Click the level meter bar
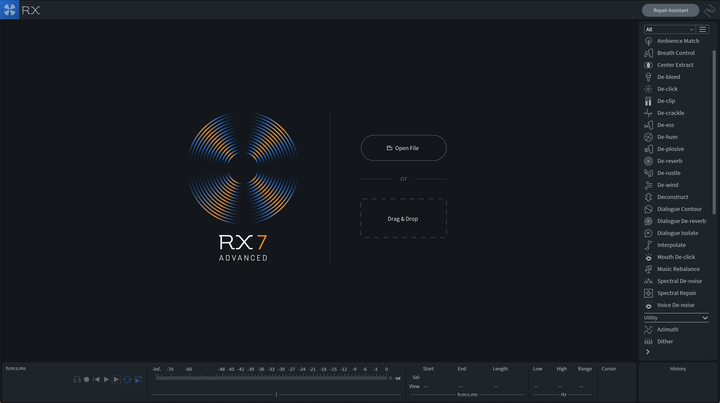The width and height of the screenshot is (720, 403). 271,378
